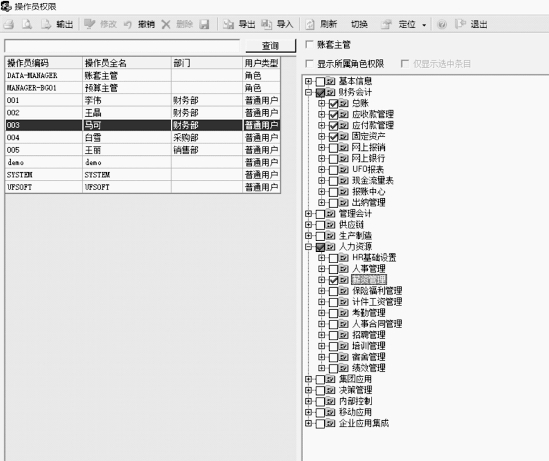Expand the 基本信息 tree node
Image resolution: width=549 pixels, height=461 pixels.
click(x=308, y=81)
